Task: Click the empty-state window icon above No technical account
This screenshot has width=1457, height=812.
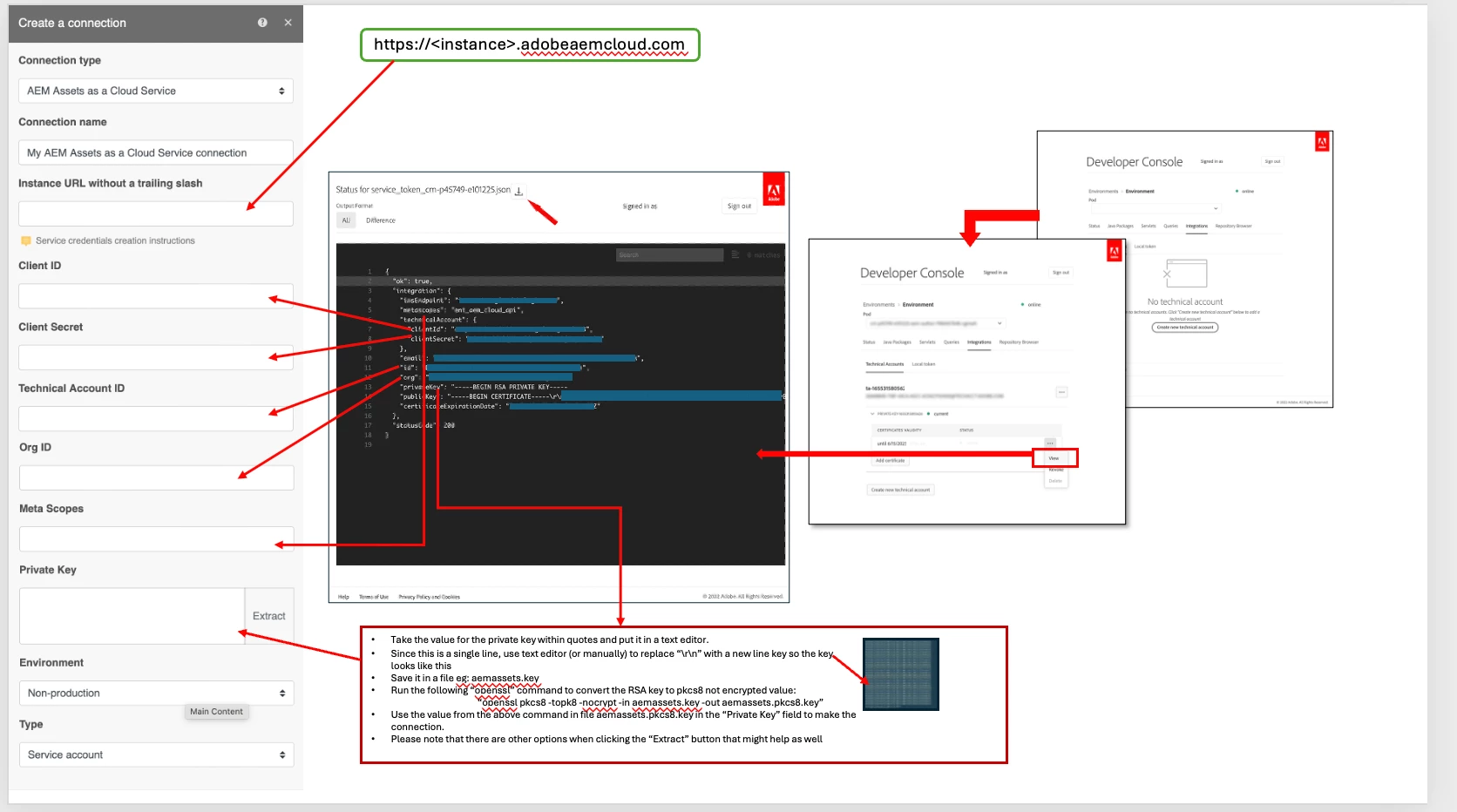Action: pos(1185,274)
